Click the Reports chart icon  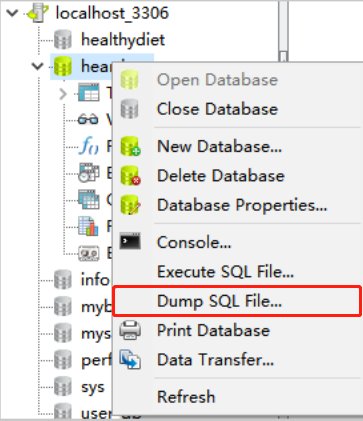(88, 226)
